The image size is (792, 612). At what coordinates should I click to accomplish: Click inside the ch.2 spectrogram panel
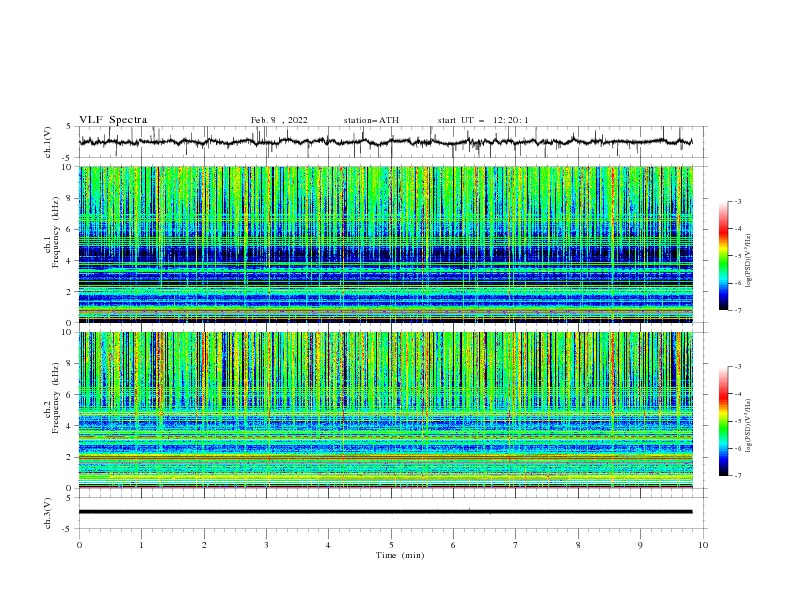click(x=386, y=410)
